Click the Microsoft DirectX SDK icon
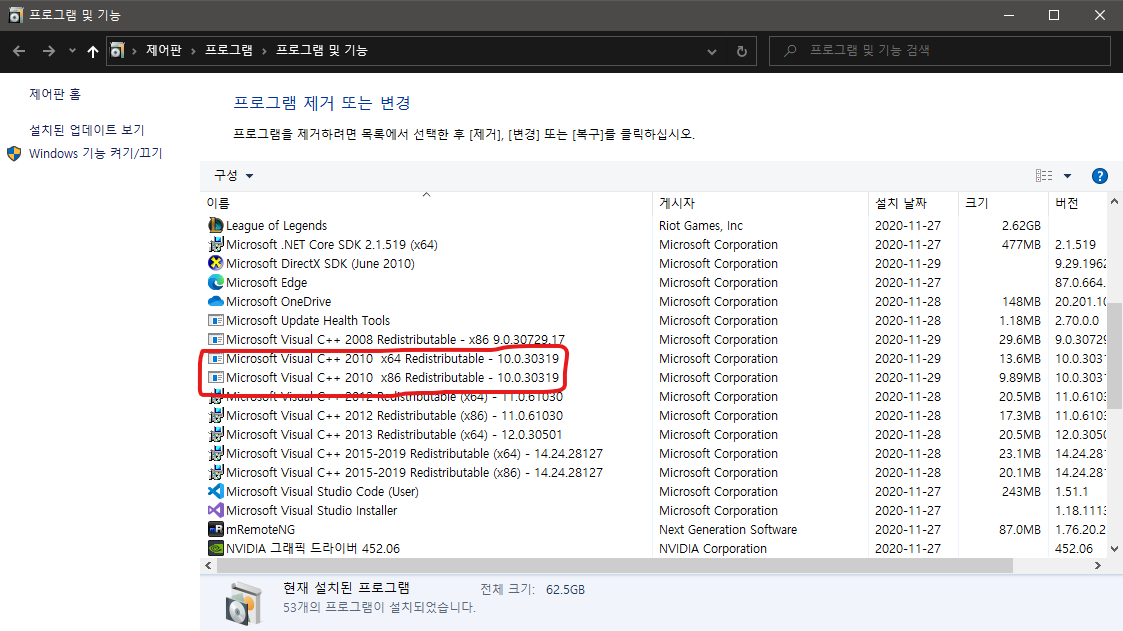The height and width of the screenshot is (631, 1123). point(216,263)
